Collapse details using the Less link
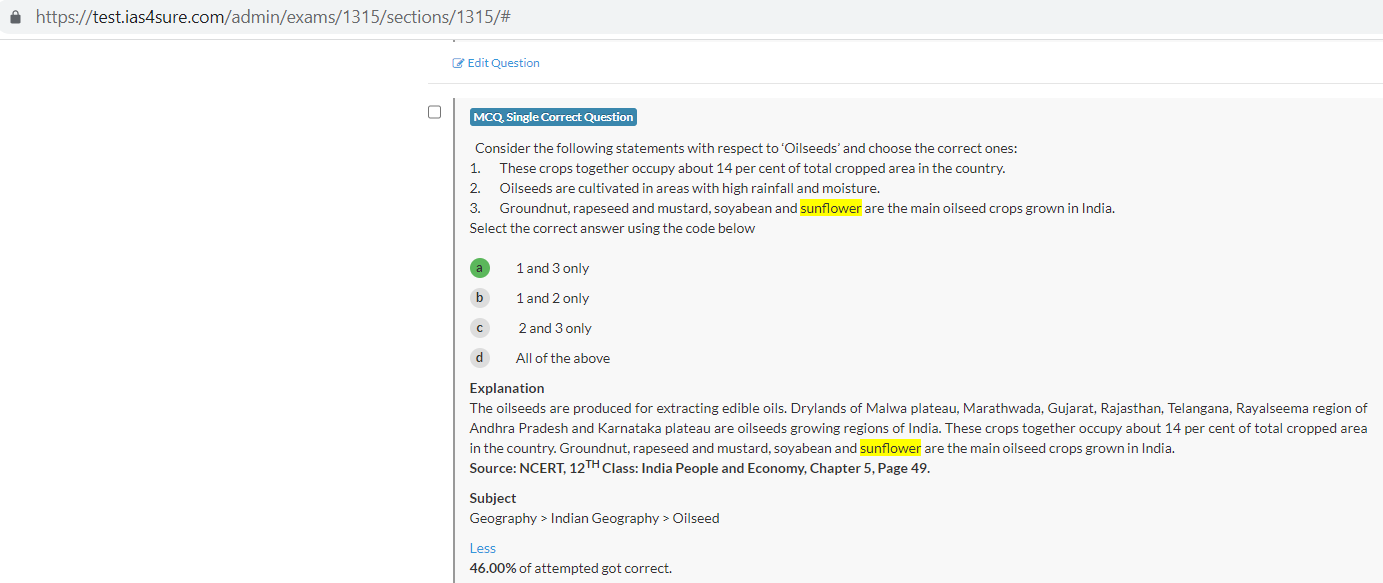Screen dimensions: 1383x583 pos(482,548)
